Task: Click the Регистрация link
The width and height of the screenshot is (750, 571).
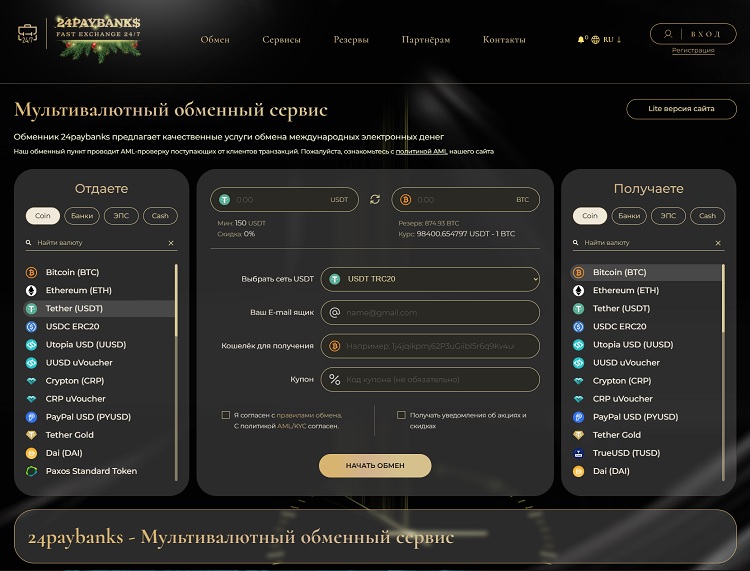Action: click(693, 50)
